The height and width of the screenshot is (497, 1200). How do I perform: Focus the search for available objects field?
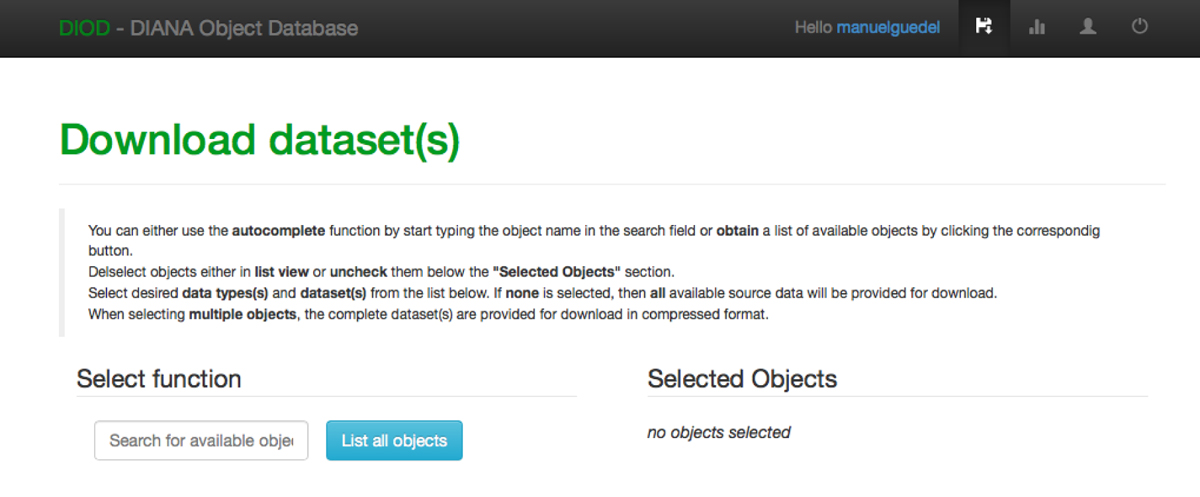point(201,440)
